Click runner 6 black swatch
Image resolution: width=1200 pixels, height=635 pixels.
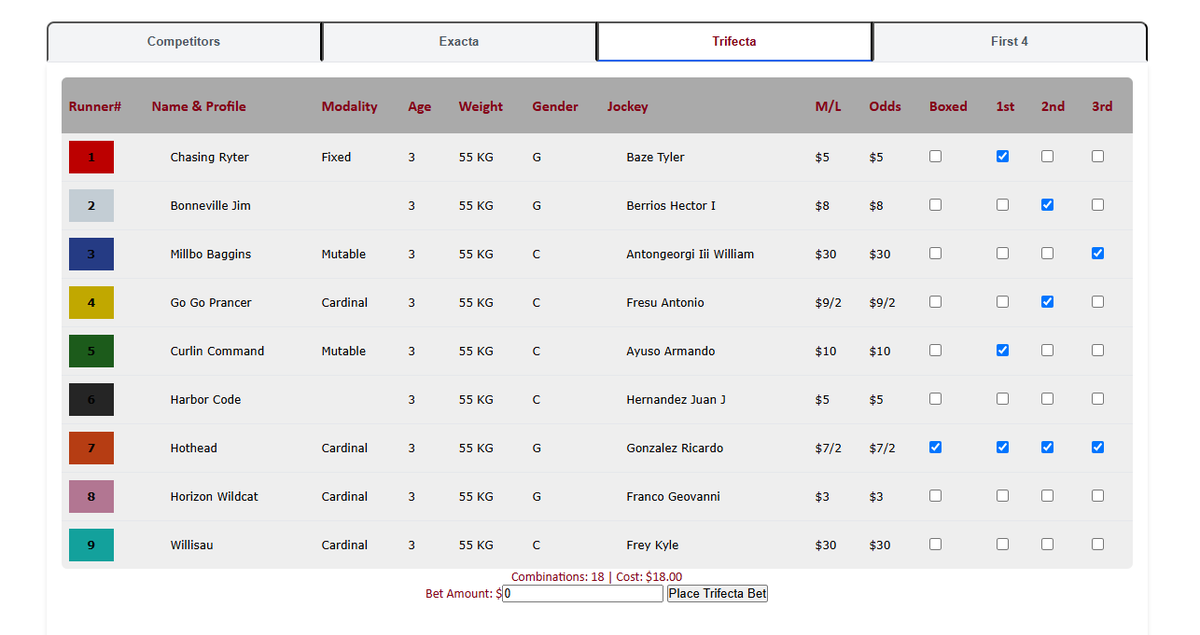pos(91,400)
